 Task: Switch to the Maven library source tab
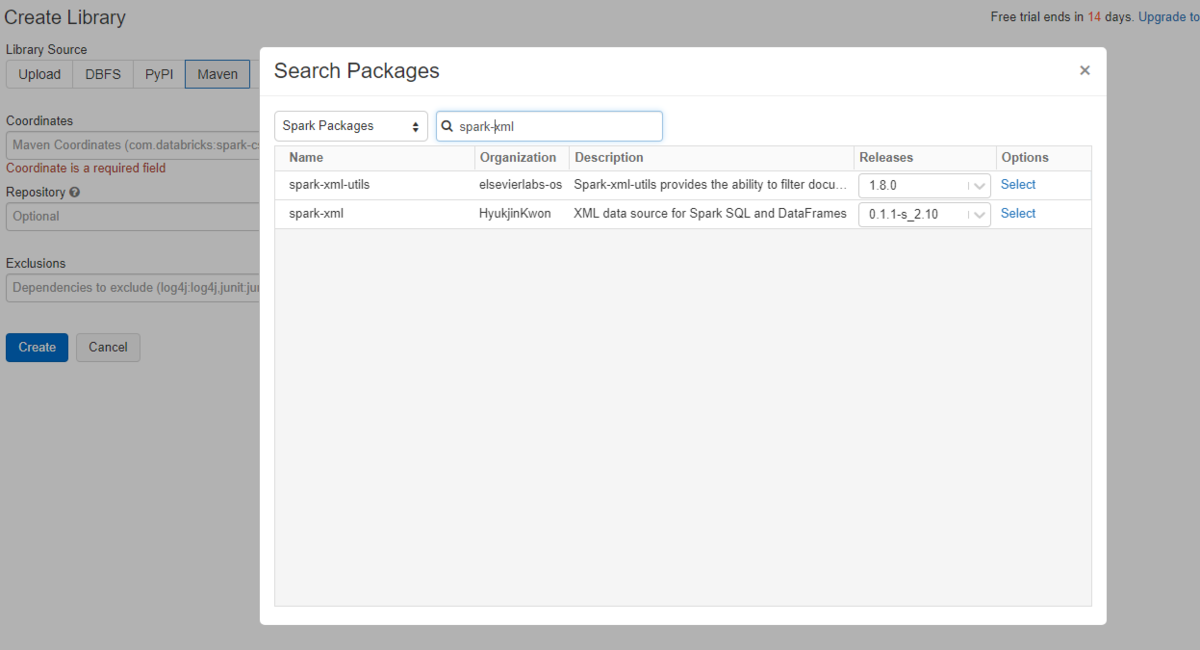pos(217,74)
